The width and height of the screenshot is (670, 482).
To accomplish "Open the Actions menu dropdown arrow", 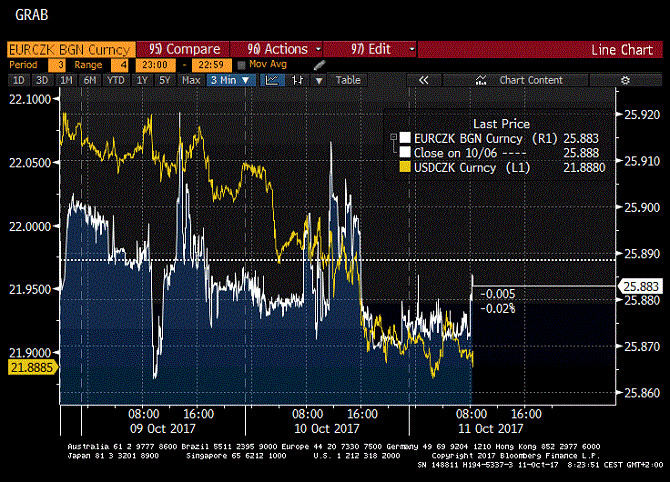I will coord(318,50).
